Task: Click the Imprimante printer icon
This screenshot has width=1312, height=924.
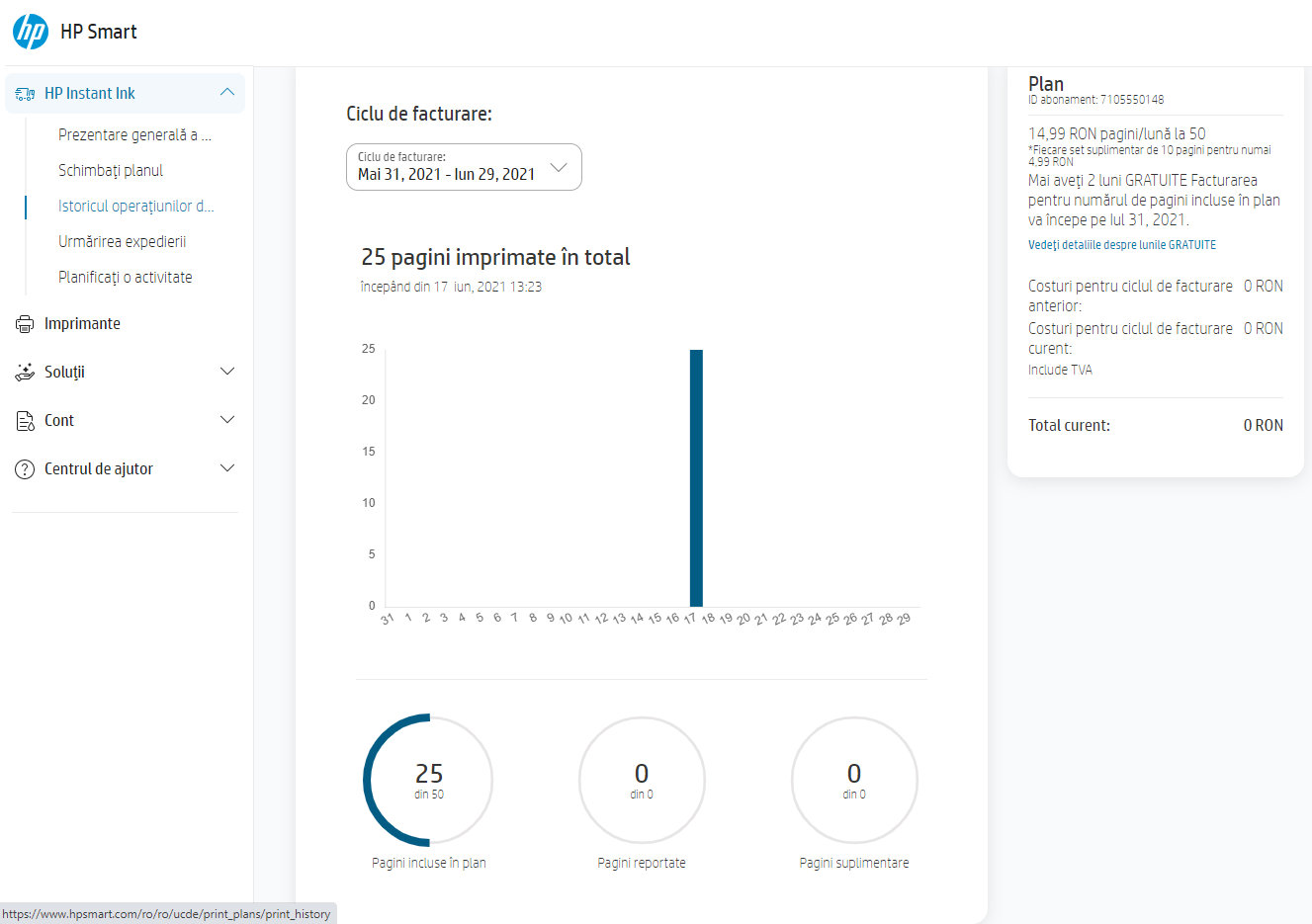Action: (x=25, y=324)
